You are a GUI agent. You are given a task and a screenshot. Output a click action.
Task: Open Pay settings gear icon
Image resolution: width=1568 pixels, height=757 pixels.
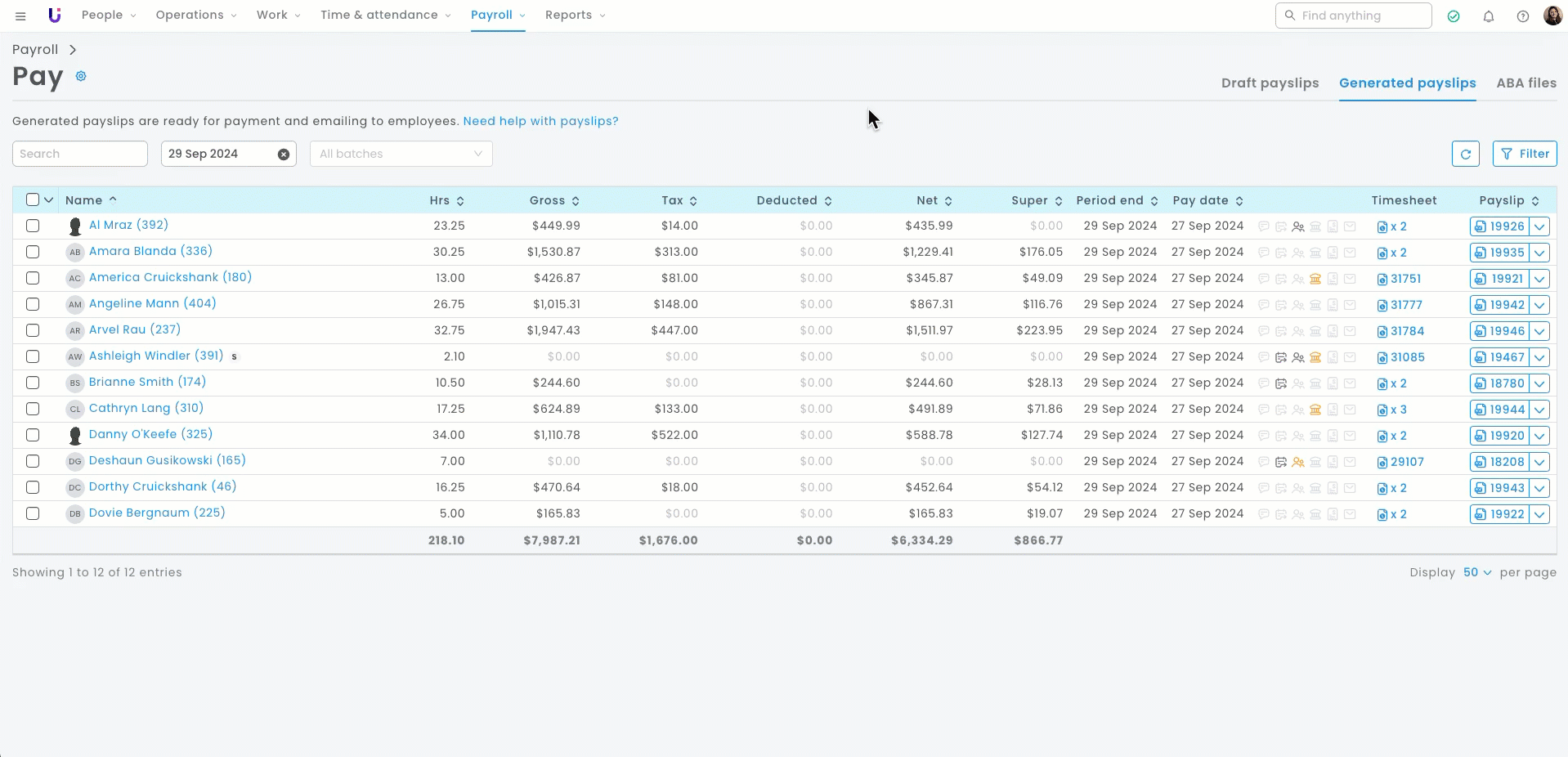click(x=81, y=76)
